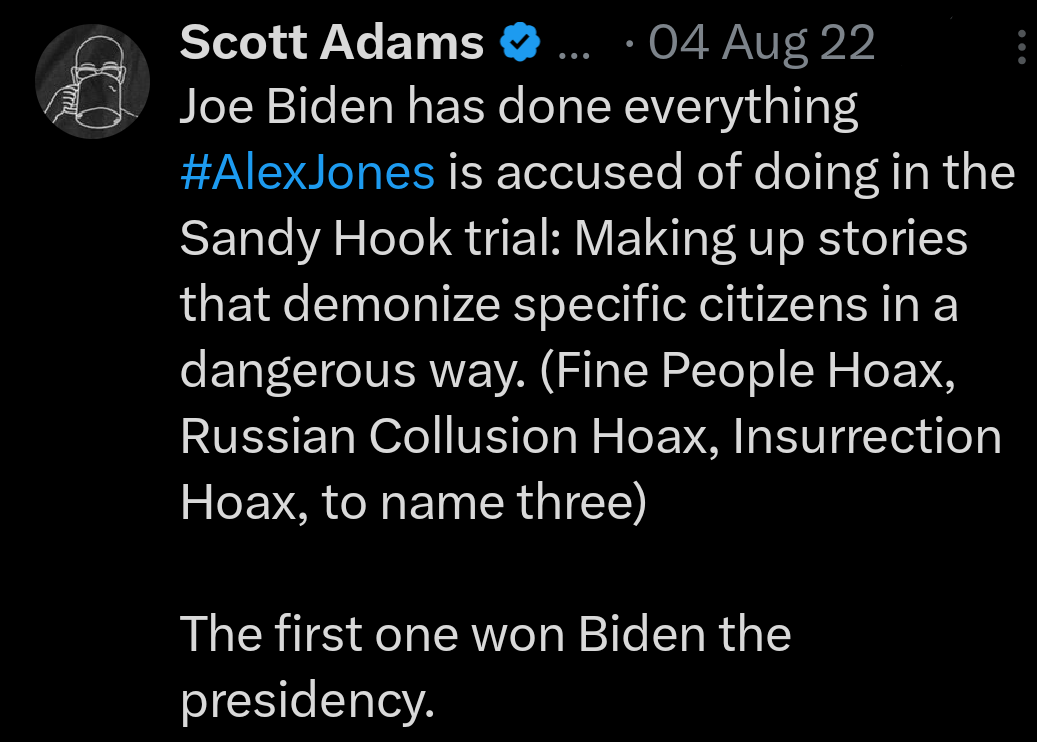Viewport: 1037px width, 742px height.
Task: Click the profile picture showing the cartoon drawing
Action: pyautogui.click(x=92, y=80)
